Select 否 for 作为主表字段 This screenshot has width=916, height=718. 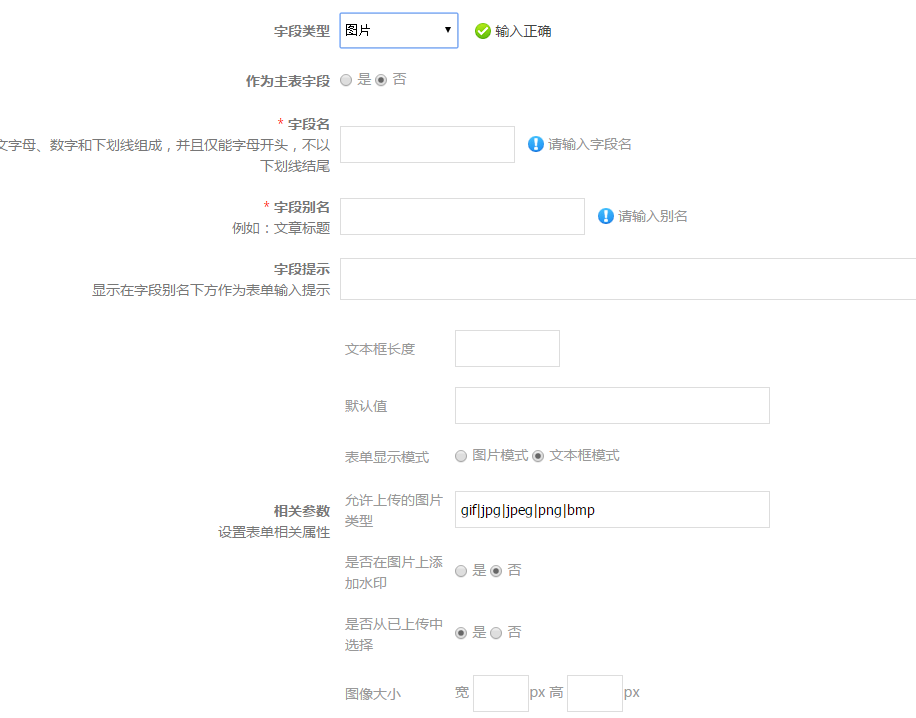click(x=381, y=80)
